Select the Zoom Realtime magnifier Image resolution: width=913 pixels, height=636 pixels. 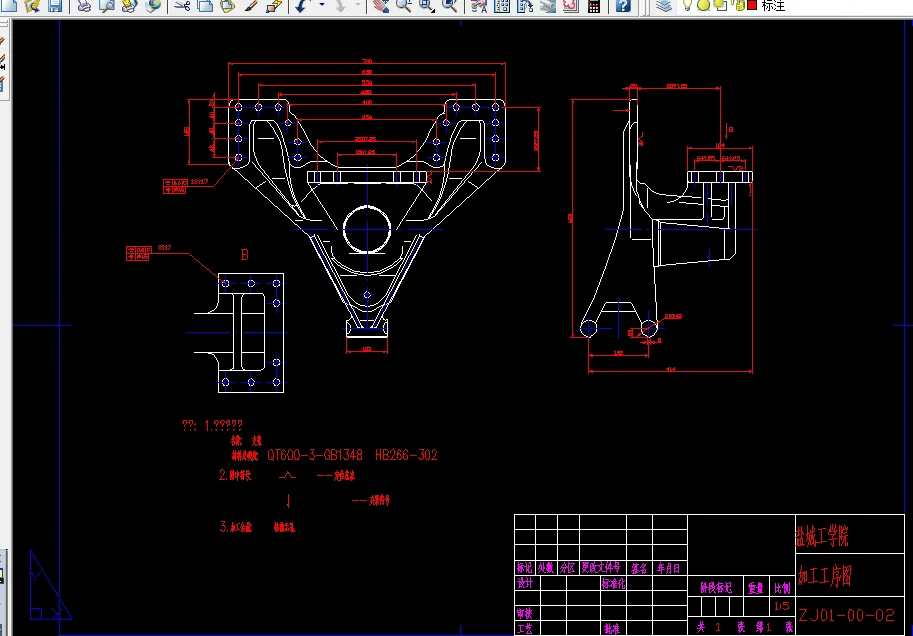(404, 6)
